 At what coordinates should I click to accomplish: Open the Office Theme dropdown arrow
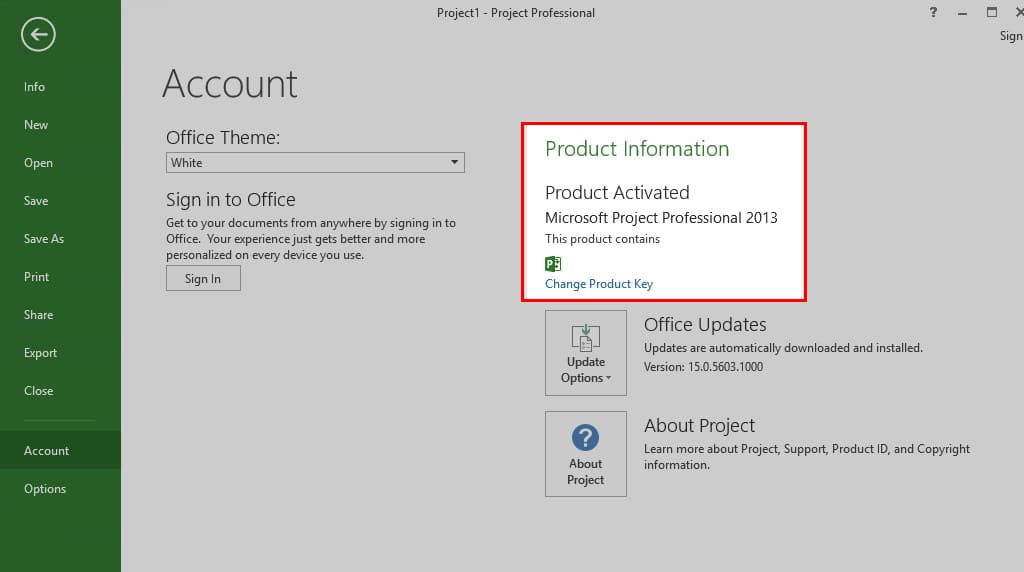tap(455, 162)
